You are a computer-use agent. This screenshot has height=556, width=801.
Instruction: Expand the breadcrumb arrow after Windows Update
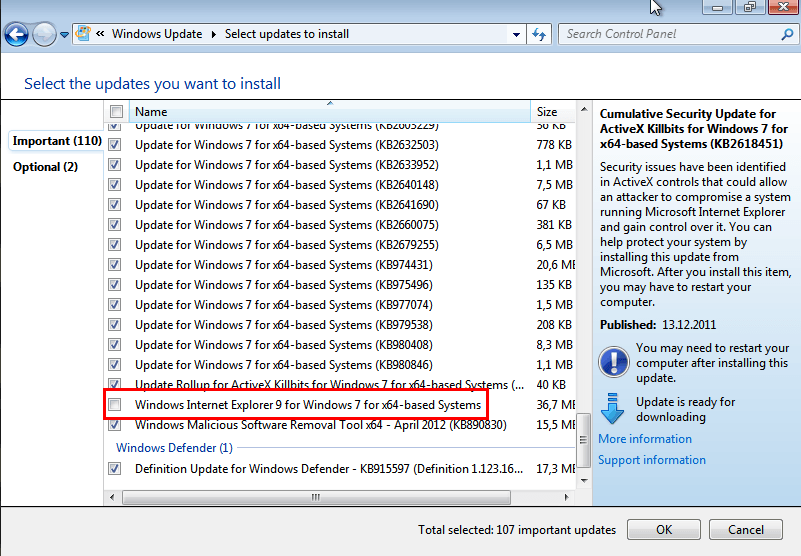(x=212, y=34)
